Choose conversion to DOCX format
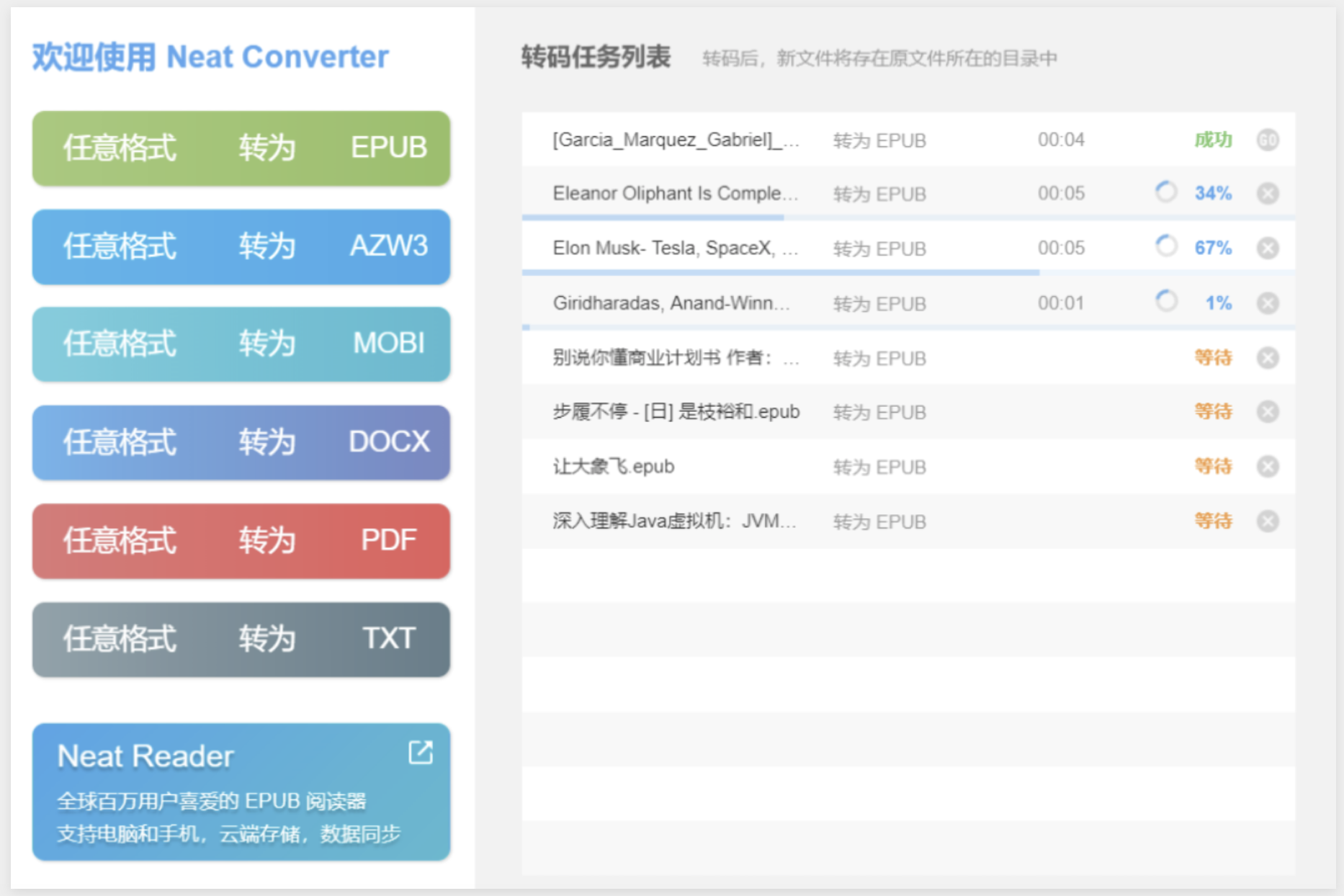 coord(241,442)
